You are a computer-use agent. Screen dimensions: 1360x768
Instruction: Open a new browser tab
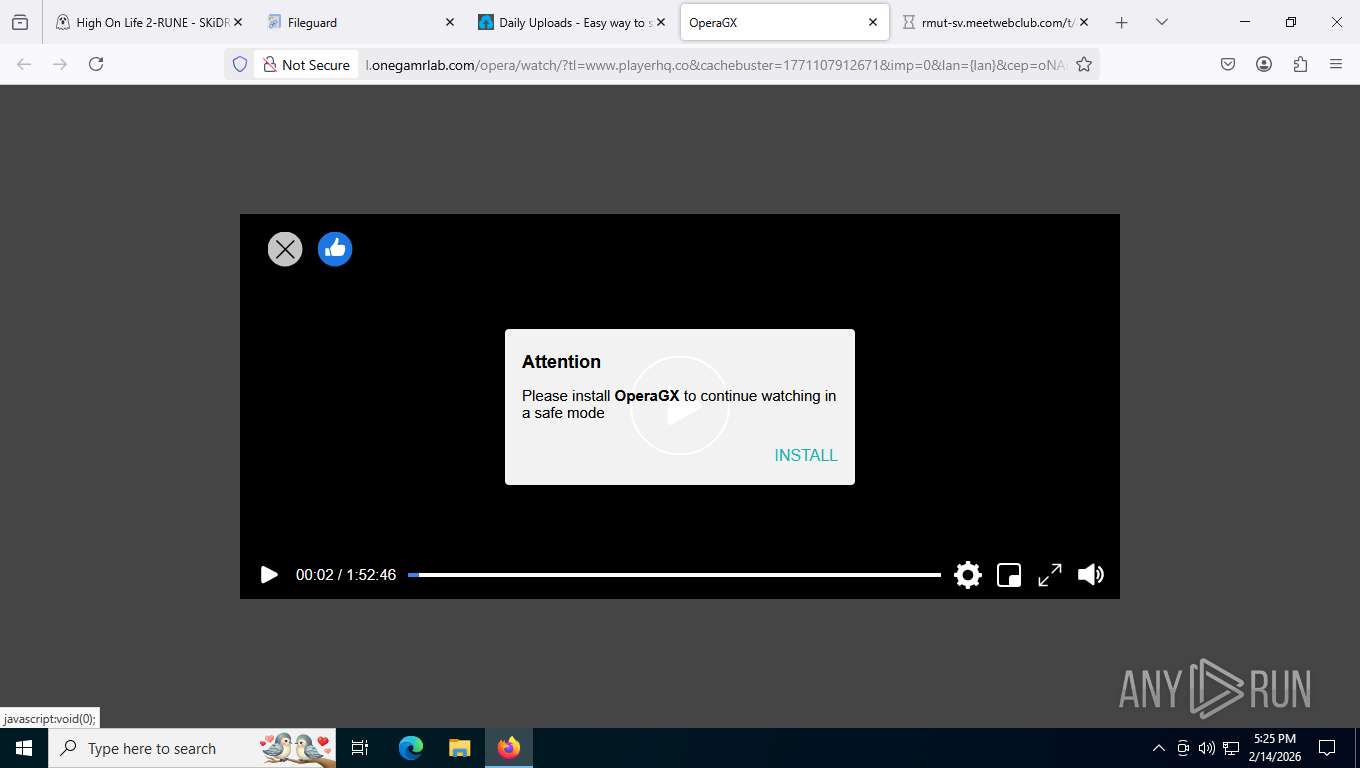pos(1122,22)
